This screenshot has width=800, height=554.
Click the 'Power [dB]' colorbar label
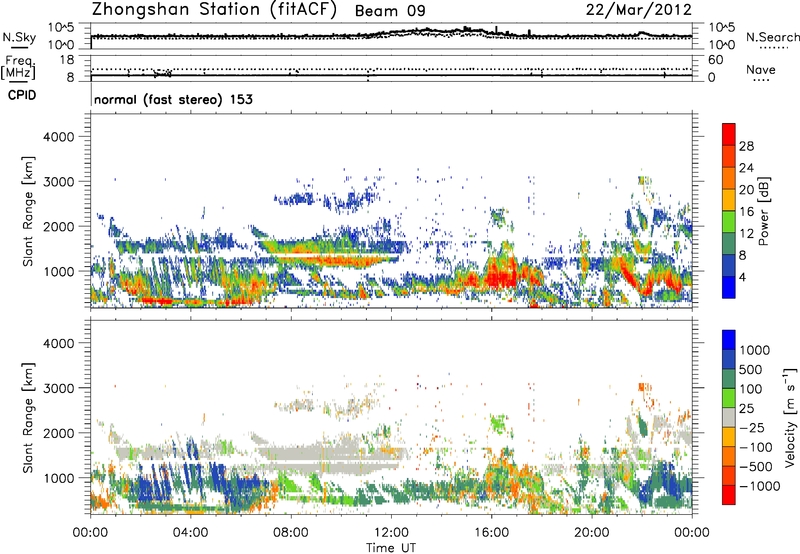pyautogui.click(x=764, y=211)
